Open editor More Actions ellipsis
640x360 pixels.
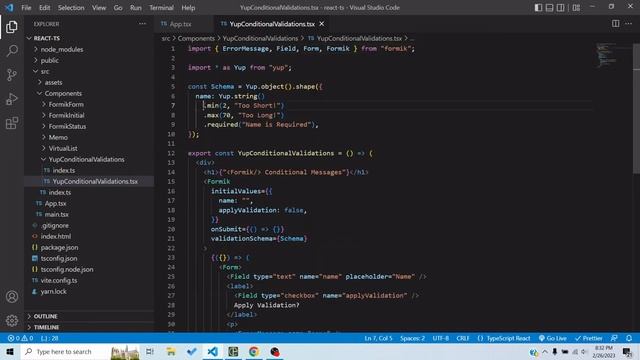pos(629,24)
